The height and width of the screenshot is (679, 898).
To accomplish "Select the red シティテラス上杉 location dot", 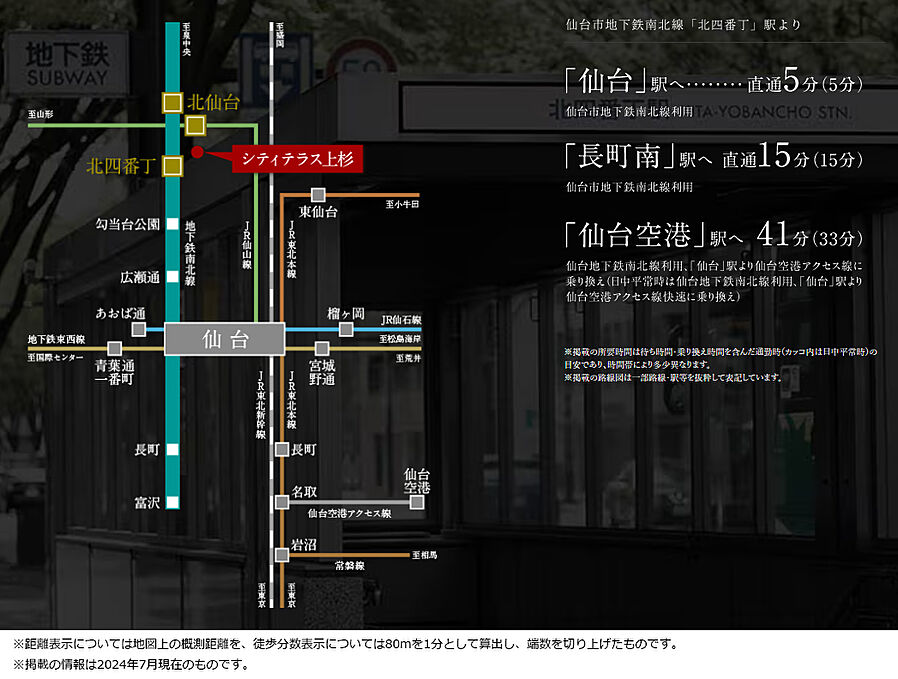I will pos(199,150).
